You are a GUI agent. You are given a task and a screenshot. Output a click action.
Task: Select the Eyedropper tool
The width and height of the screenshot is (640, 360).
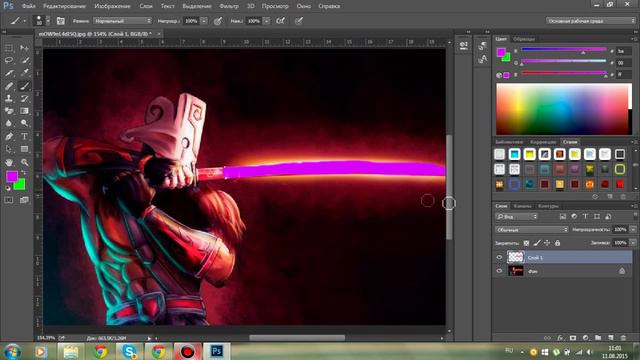click(x=24, y=73)
